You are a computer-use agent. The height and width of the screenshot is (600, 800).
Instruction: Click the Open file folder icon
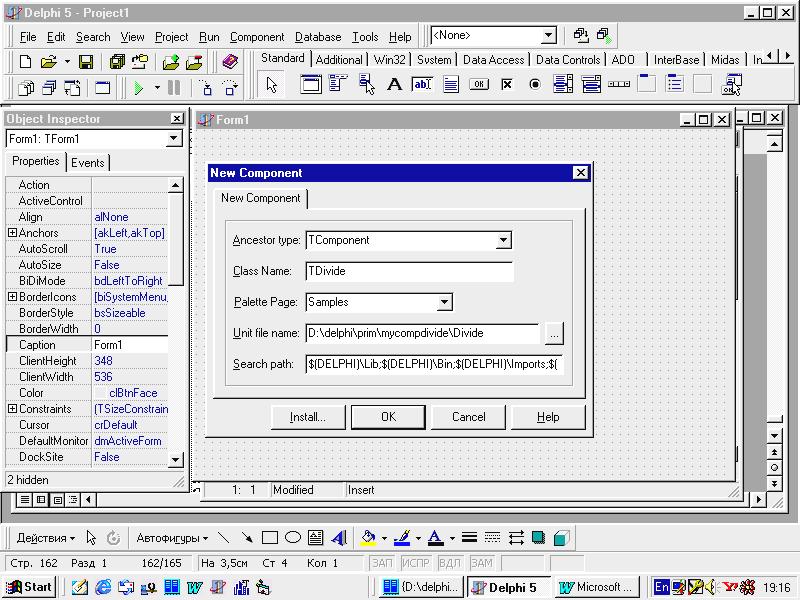48,62
